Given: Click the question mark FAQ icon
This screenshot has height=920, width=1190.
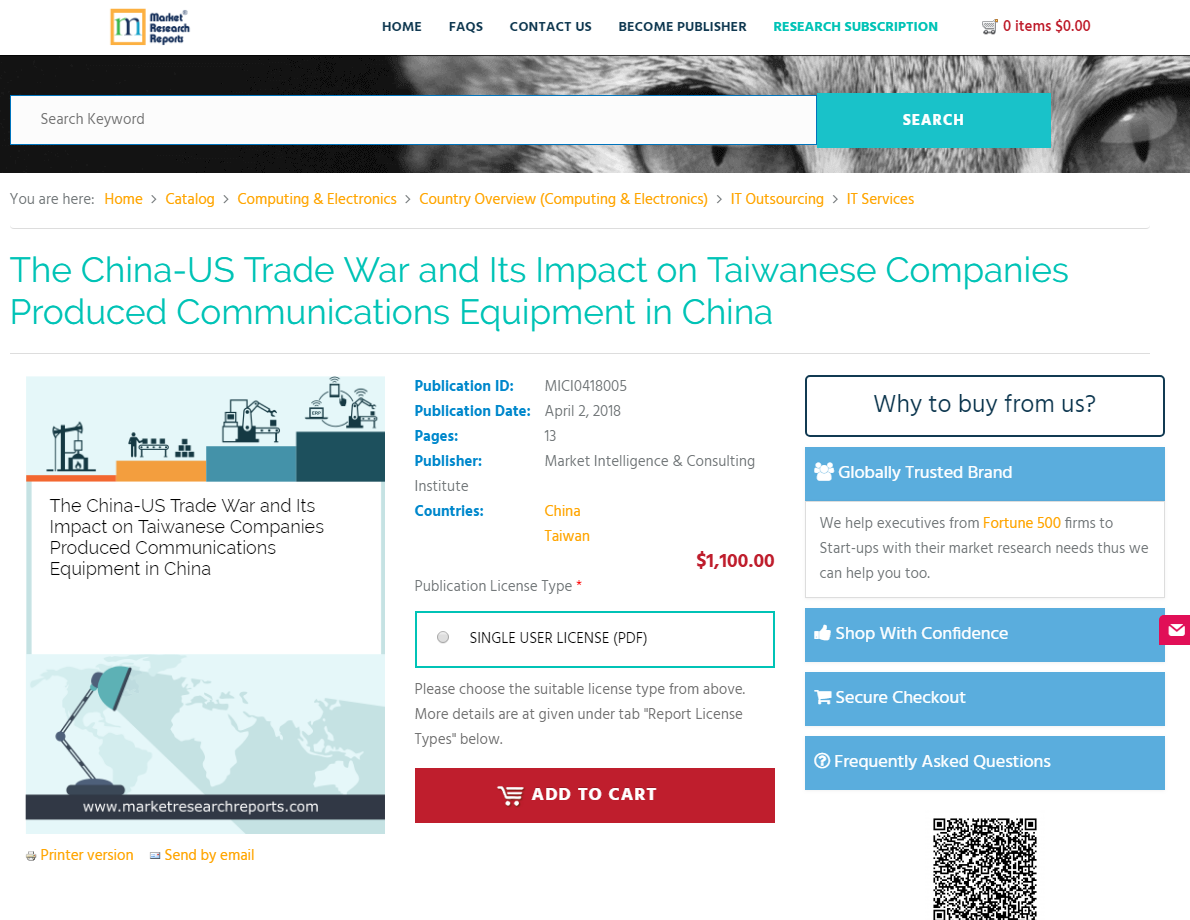Looking at the screenshot, I should coord(822,761).
